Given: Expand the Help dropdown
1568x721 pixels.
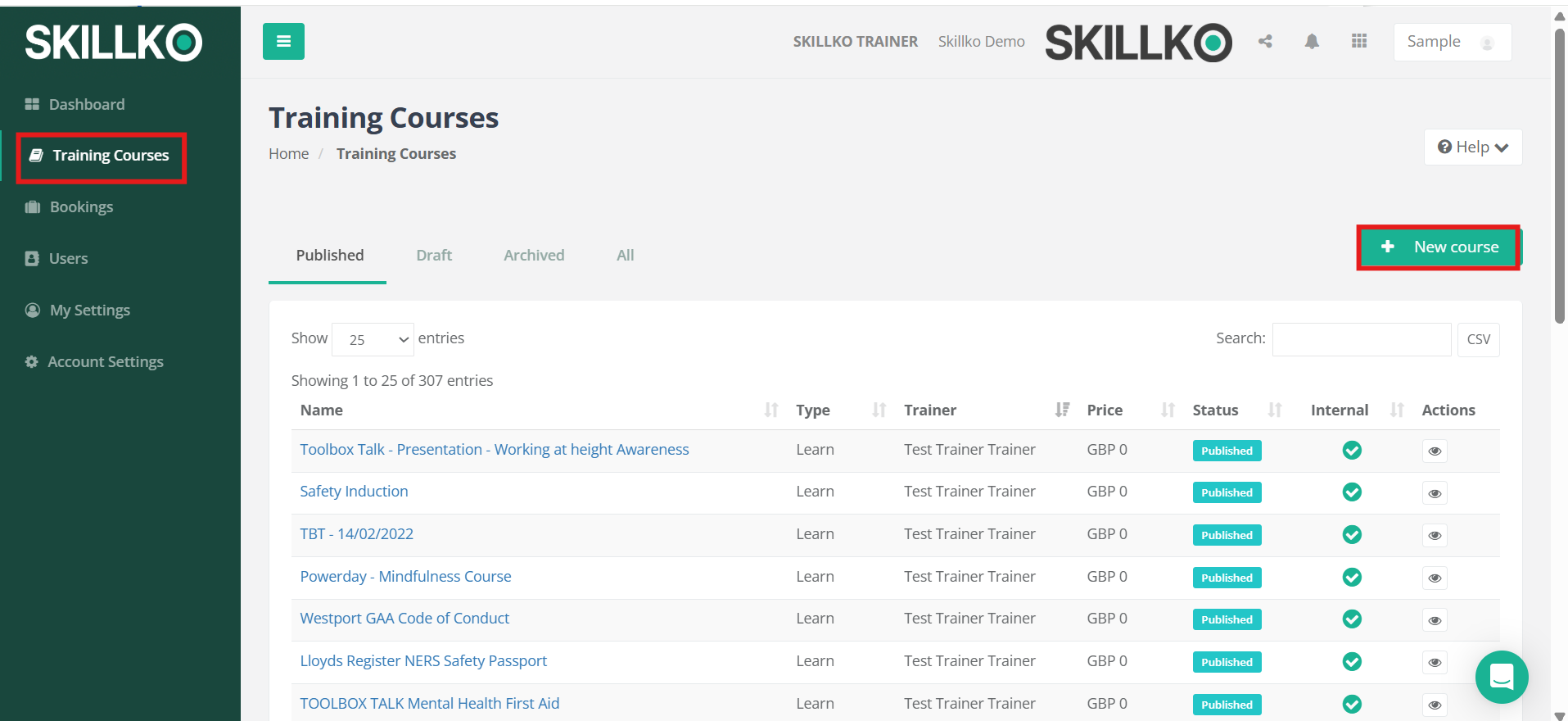Looking at the screenshot, I should coord(1472,147).
